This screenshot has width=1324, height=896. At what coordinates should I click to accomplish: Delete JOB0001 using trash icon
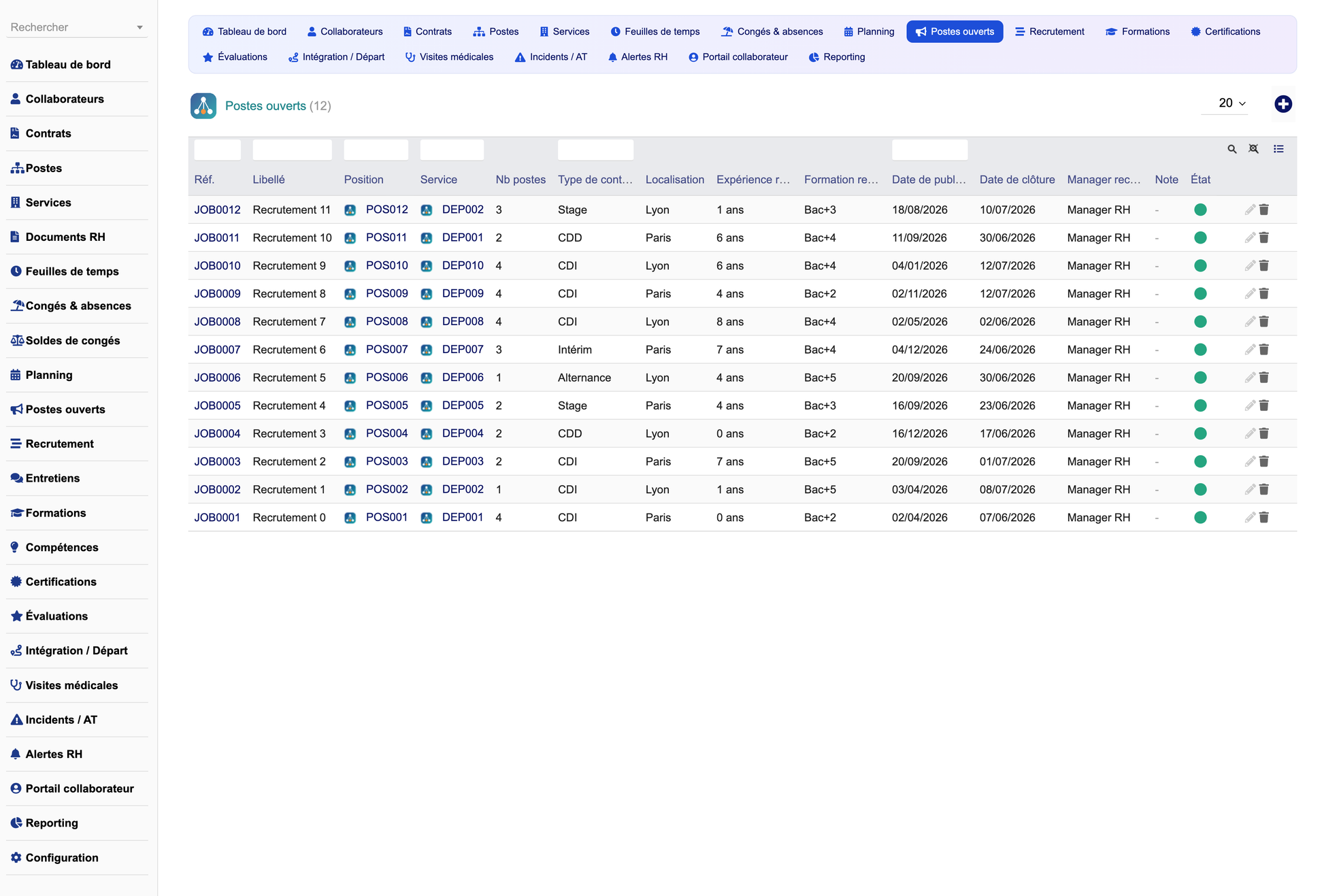pos(1263,517)
